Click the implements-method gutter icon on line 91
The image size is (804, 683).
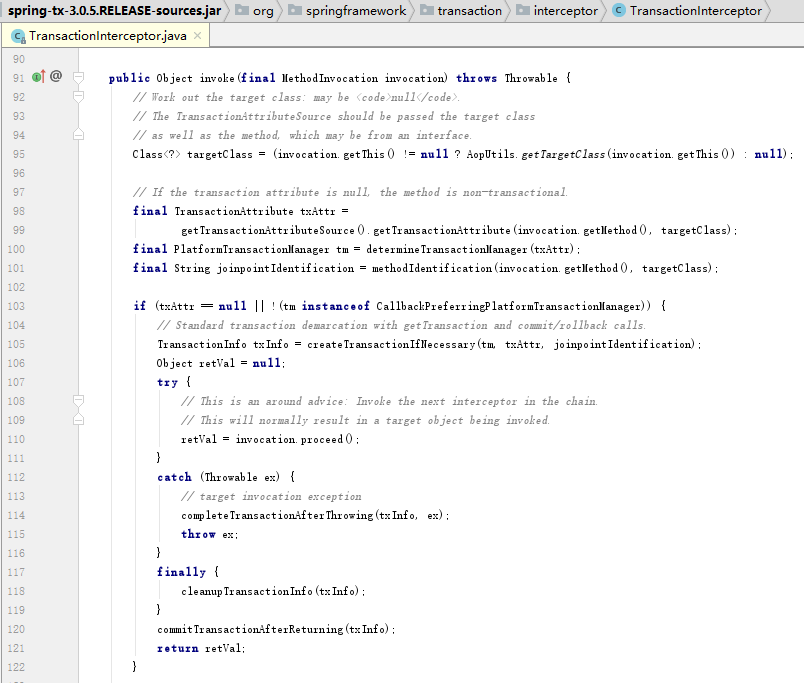38,77
